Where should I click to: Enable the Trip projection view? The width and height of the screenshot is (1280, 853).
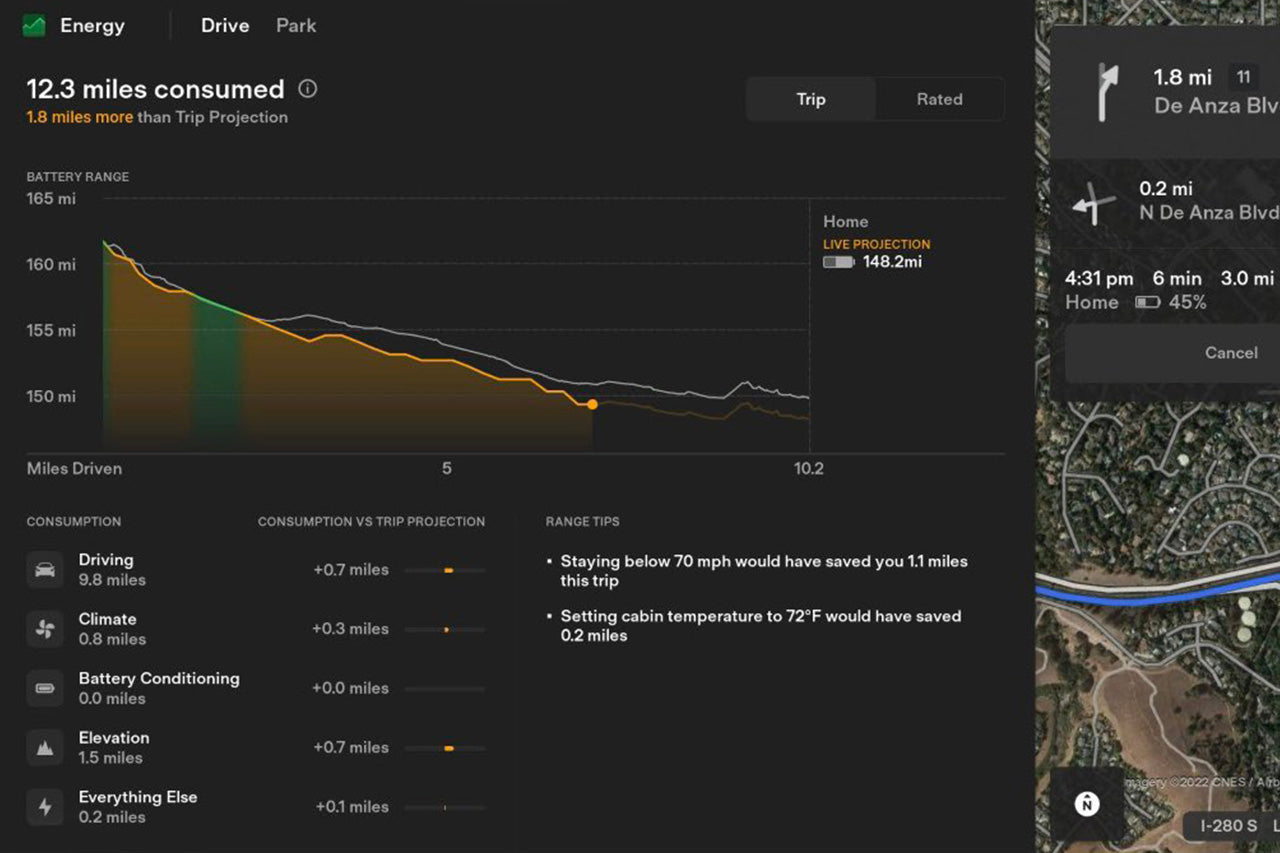pyautogui.click(x=810, y=99)
